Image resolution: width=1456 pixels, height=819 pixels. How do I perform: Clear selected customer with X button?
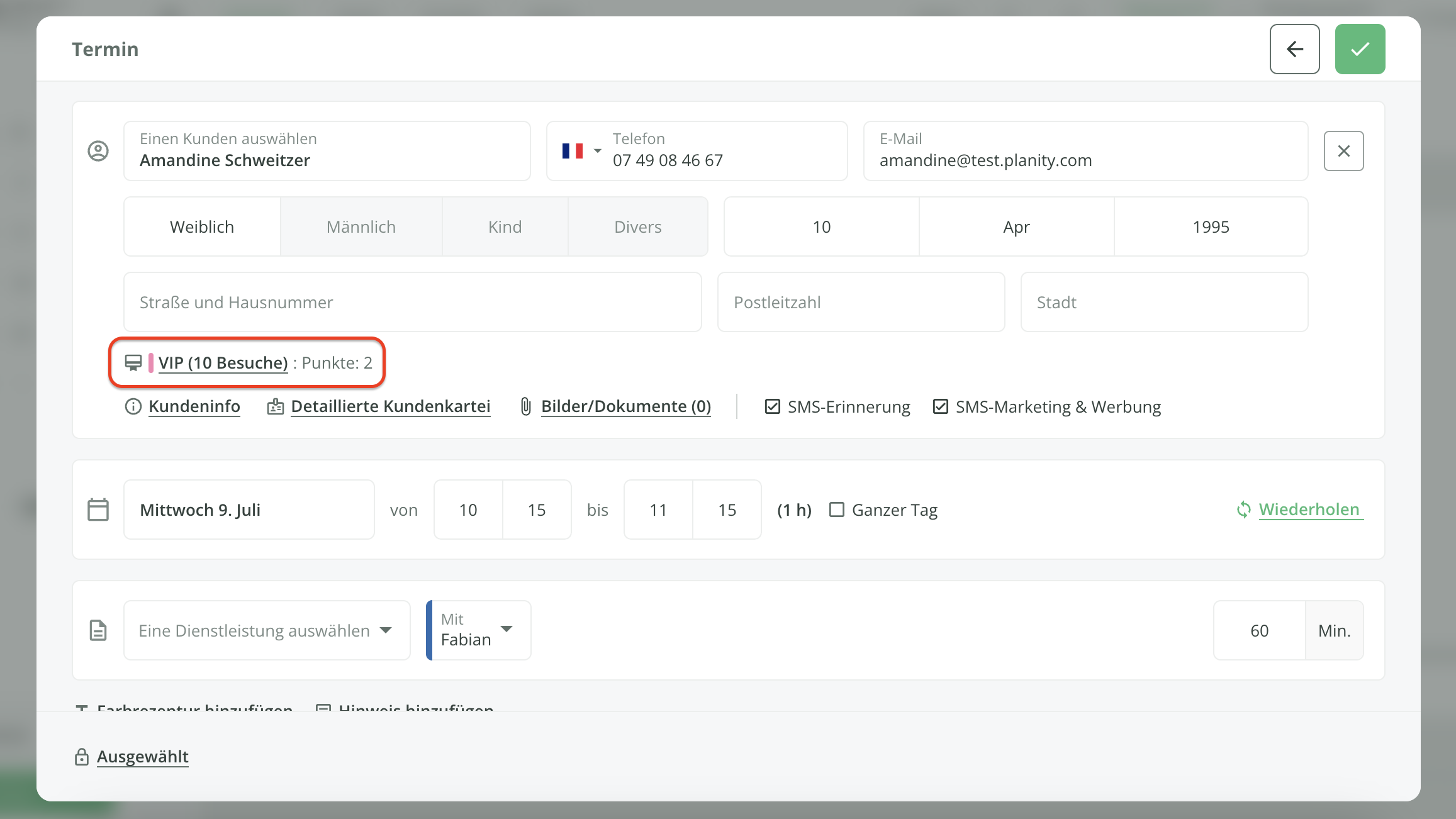tap(1343, 151)
